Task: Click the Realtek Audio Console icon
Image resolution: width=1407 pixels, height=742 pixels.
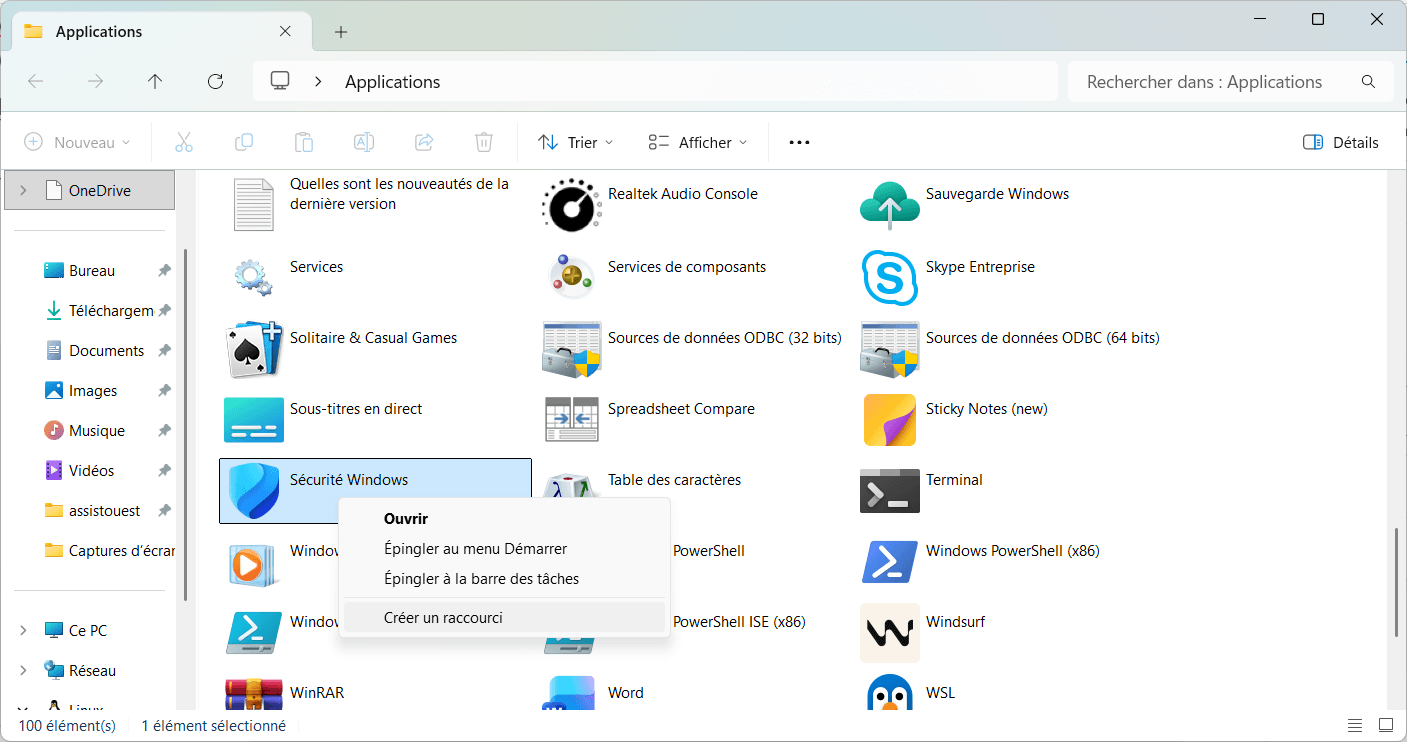Action: click(572, 204)
